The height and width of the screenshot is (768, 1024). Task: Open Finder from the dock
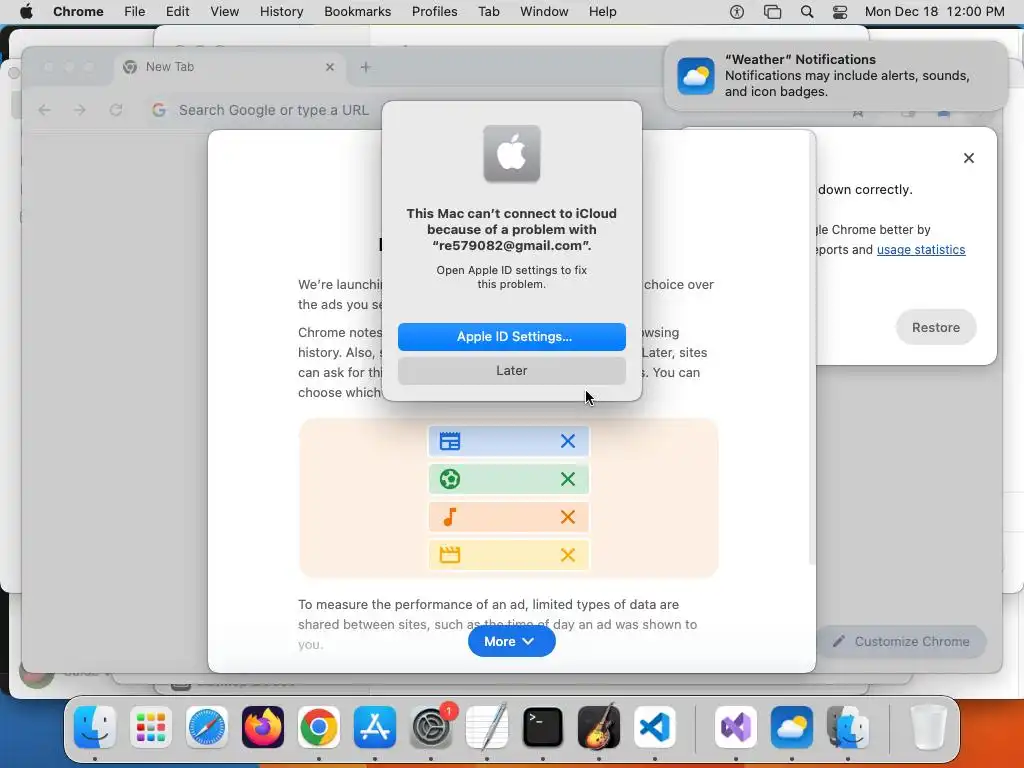point(95,727)
